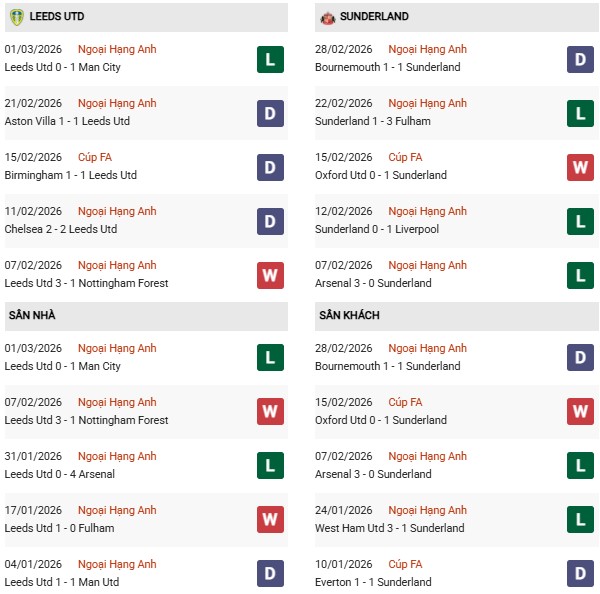Open the Chelsea 2 - 2 Leeds Utd match

(61, 229)
